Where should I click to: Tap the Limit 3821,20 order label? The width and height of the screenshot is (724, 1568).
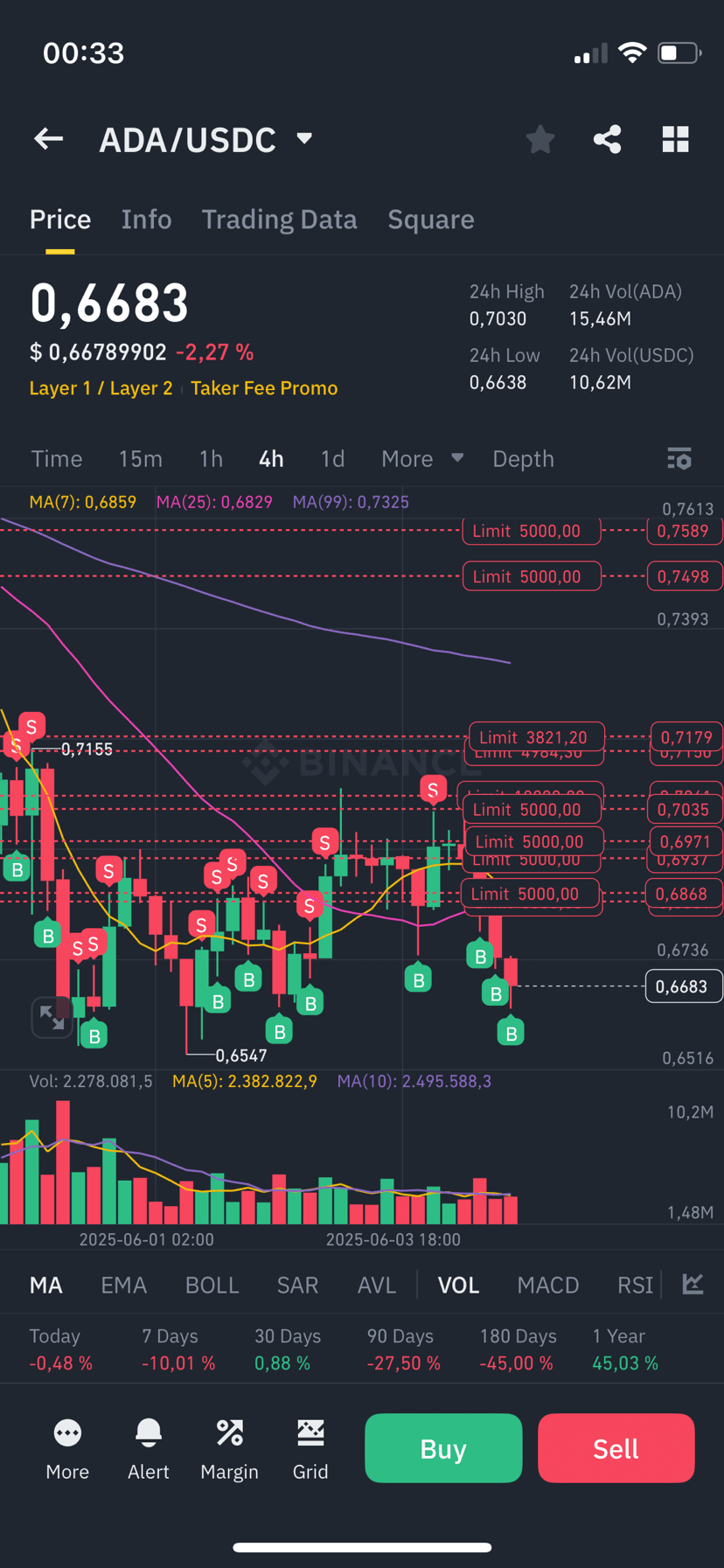(x=537, y=737)
